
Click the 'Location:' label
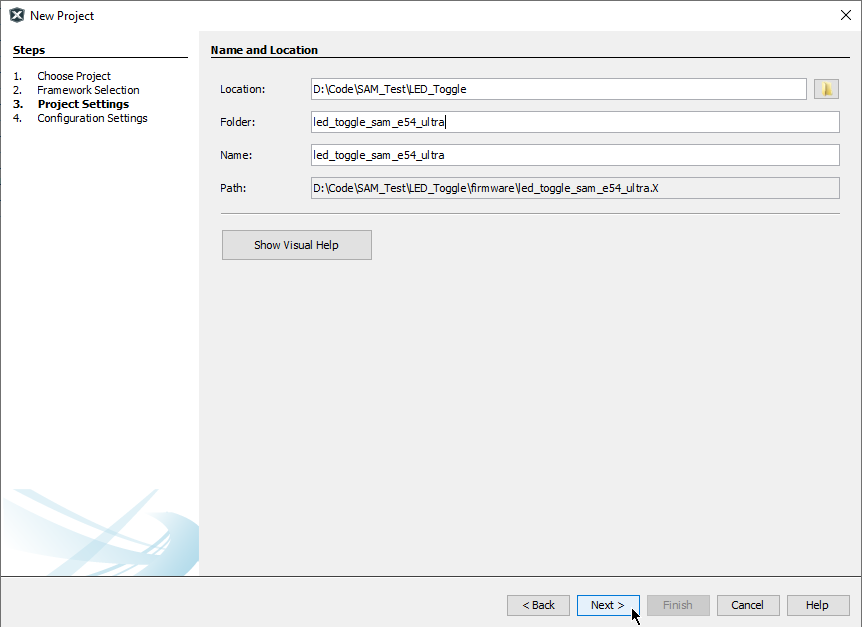242,89
